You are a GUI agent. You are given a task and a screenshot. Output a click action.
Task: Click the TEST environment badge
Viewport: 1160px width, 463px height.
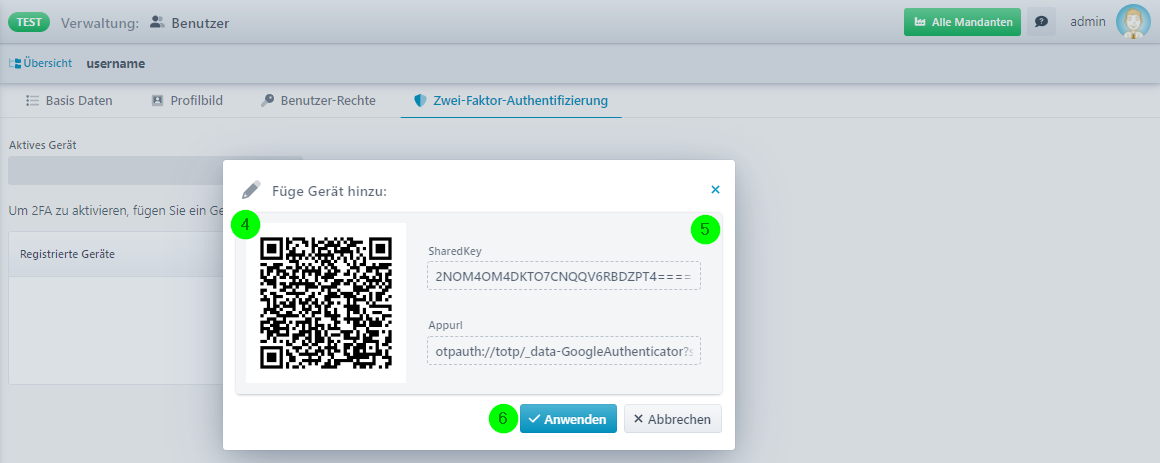tap(29, 22)
